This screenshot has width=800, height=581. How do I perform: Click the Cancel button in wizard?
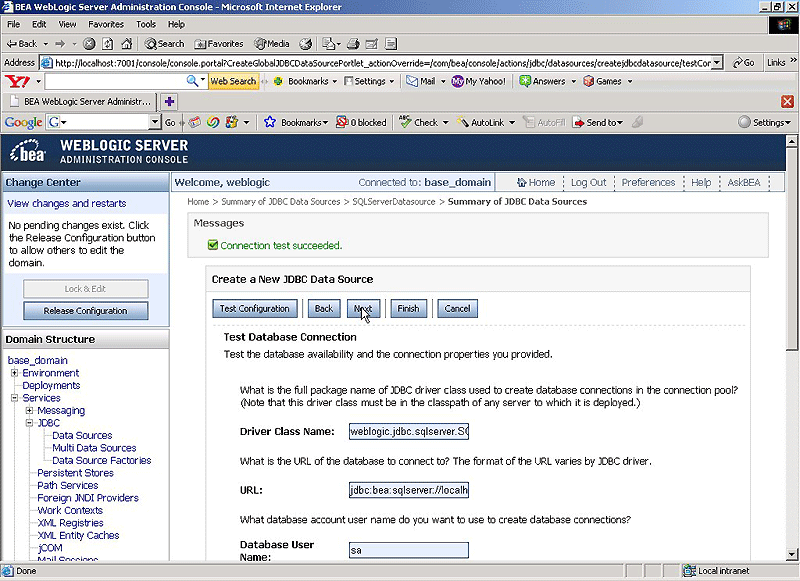coord(457,309)
